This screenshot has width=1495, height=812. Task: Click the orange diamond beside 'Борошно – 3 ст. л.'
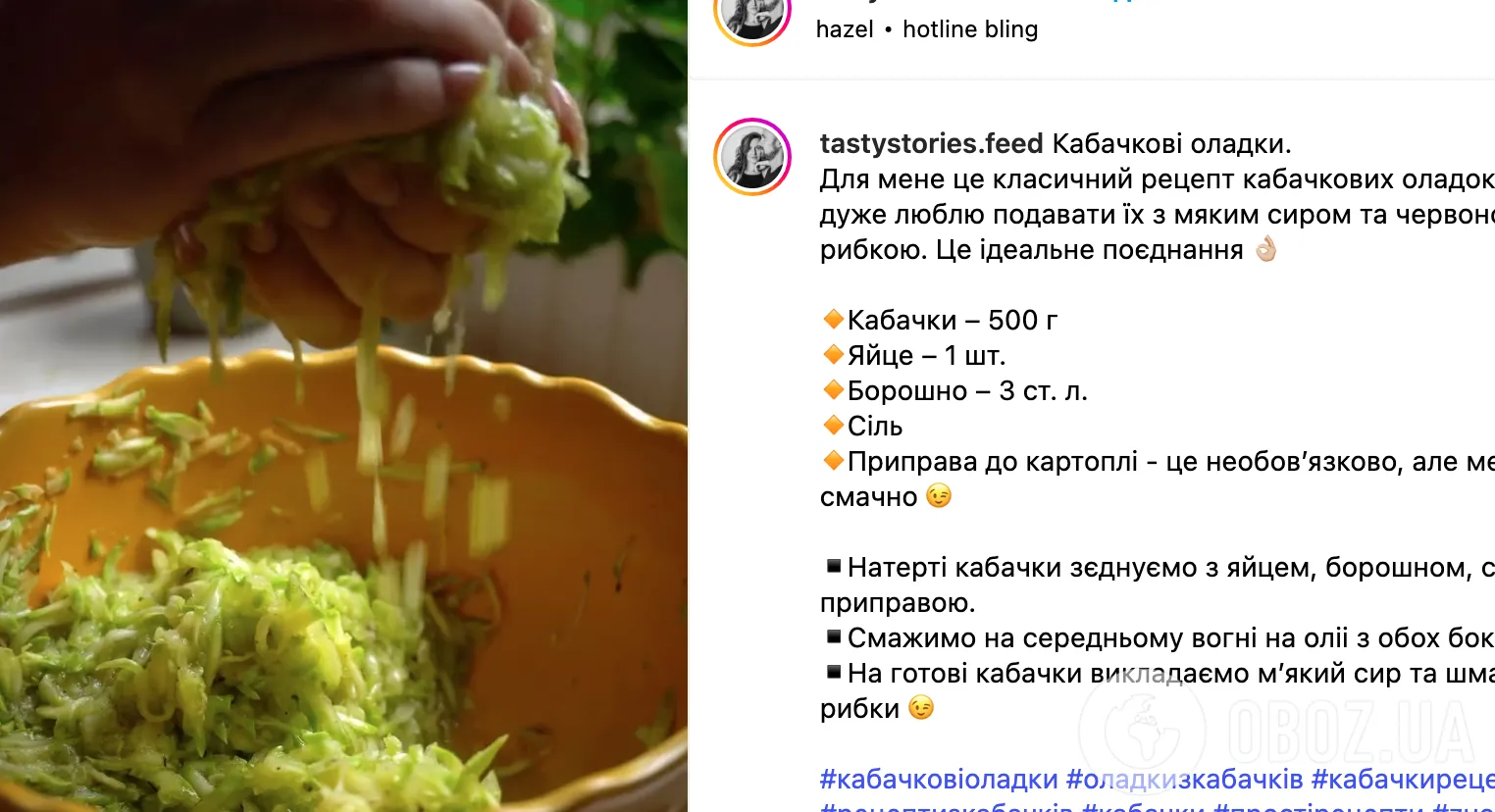834,390
